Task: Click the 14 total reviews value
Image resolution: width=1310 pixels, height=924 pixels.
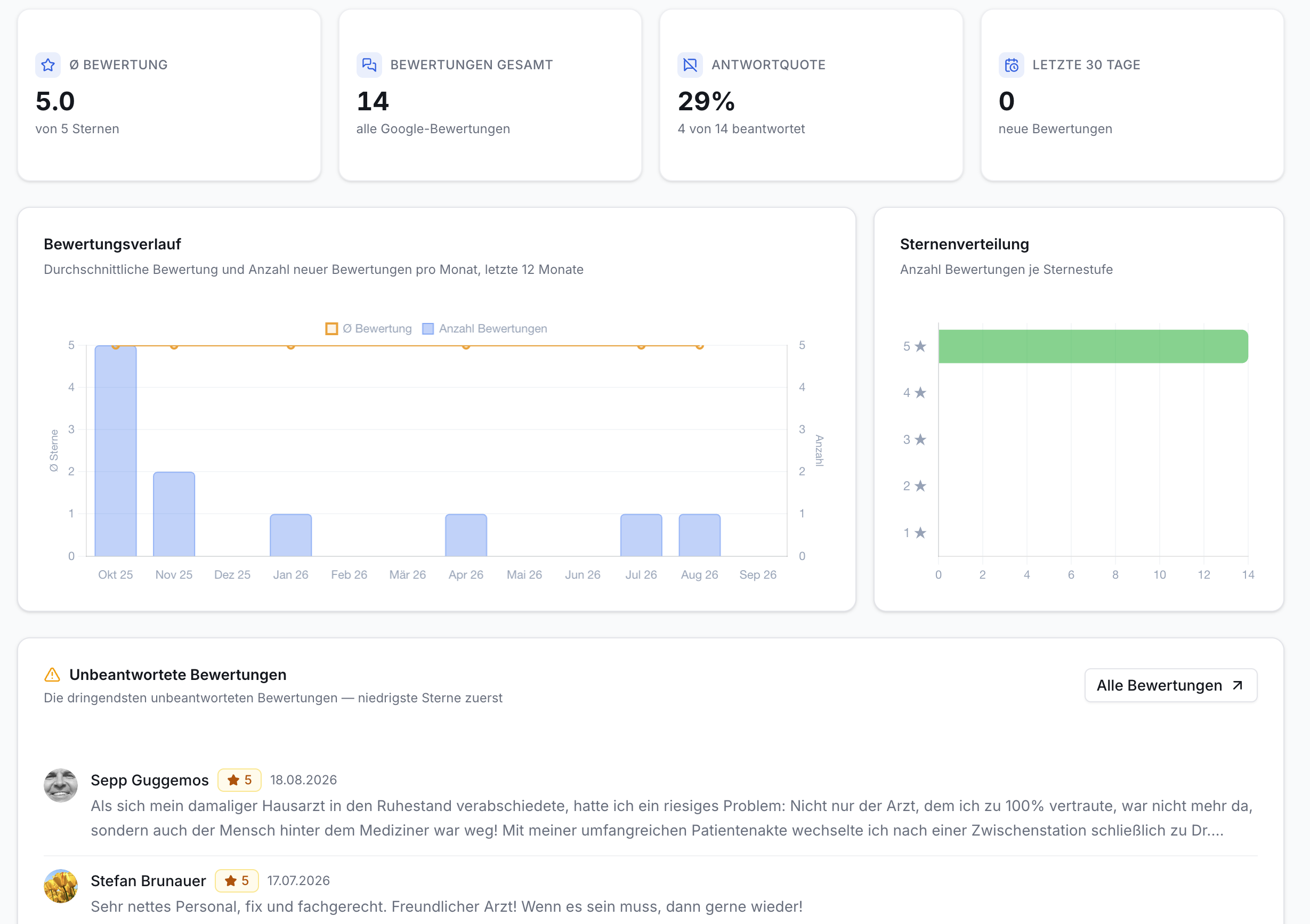Action: [x=373, y=102]
